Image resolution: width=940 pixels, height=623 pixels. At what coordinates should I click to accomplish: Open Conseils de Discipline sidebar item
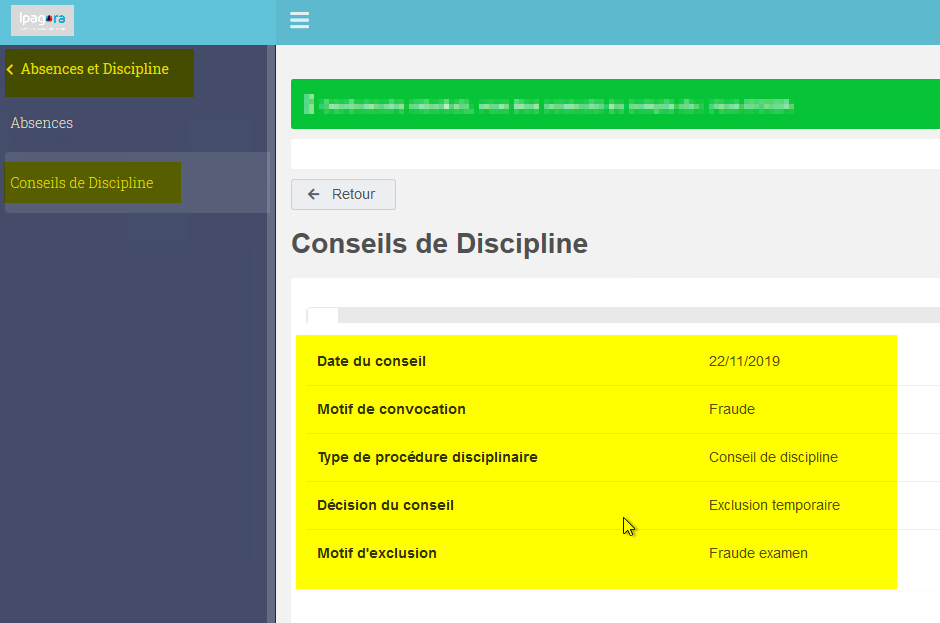pos(82,182)
